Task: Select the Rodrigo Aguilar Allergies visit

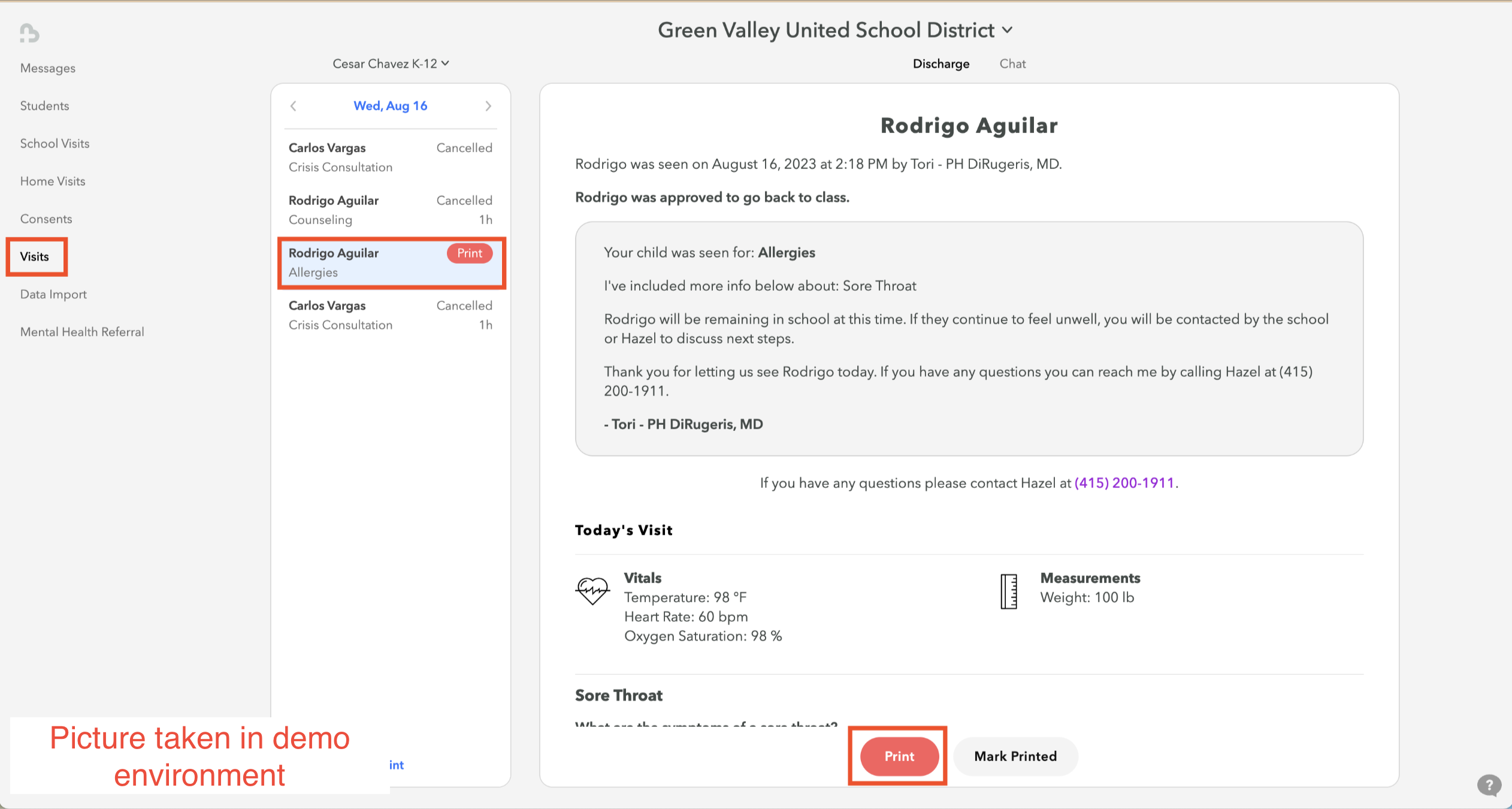Action: point(391,263)
